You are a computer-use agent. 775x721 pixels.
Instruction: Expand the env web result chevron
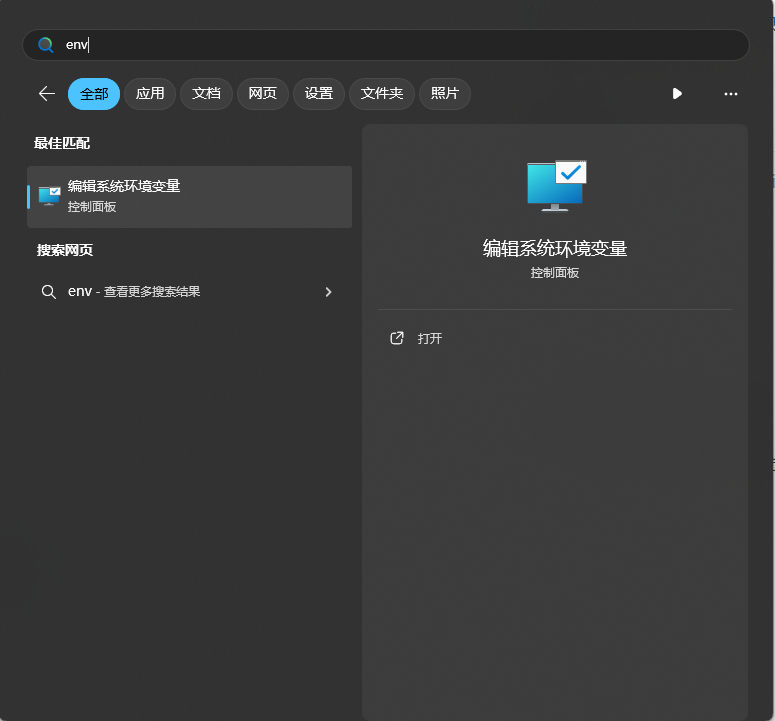coord(328,292)
